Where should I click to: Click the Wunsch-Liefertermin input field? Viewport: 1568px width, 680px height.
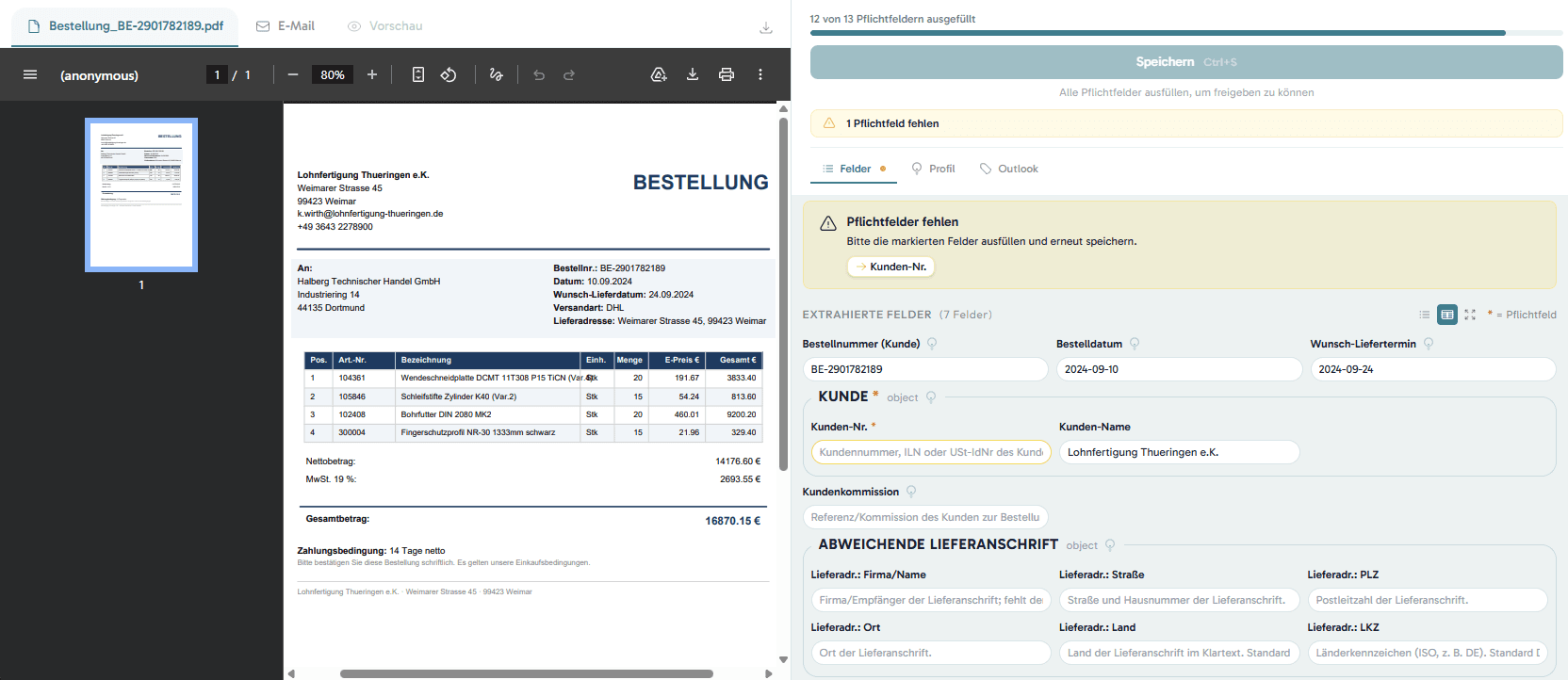click(1432, 369)
